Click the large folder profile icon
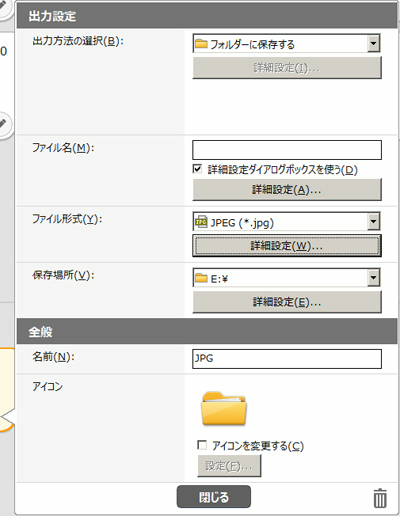Screen dimensions: 400x516 tap(224, 409)
